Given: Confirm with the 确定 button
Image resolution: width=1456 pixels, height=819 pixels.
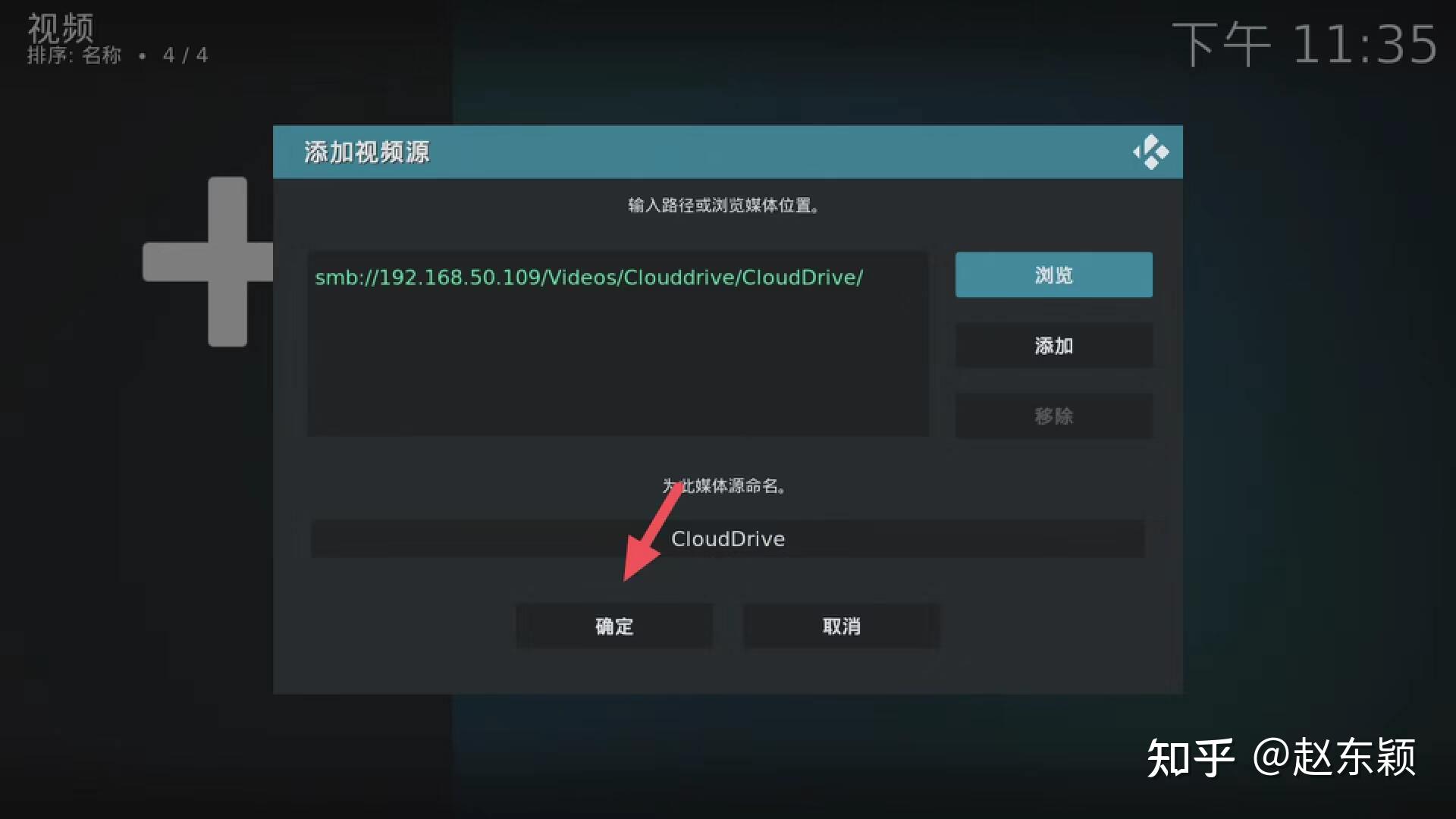Looking at the screenshot, I should (613, 626).
